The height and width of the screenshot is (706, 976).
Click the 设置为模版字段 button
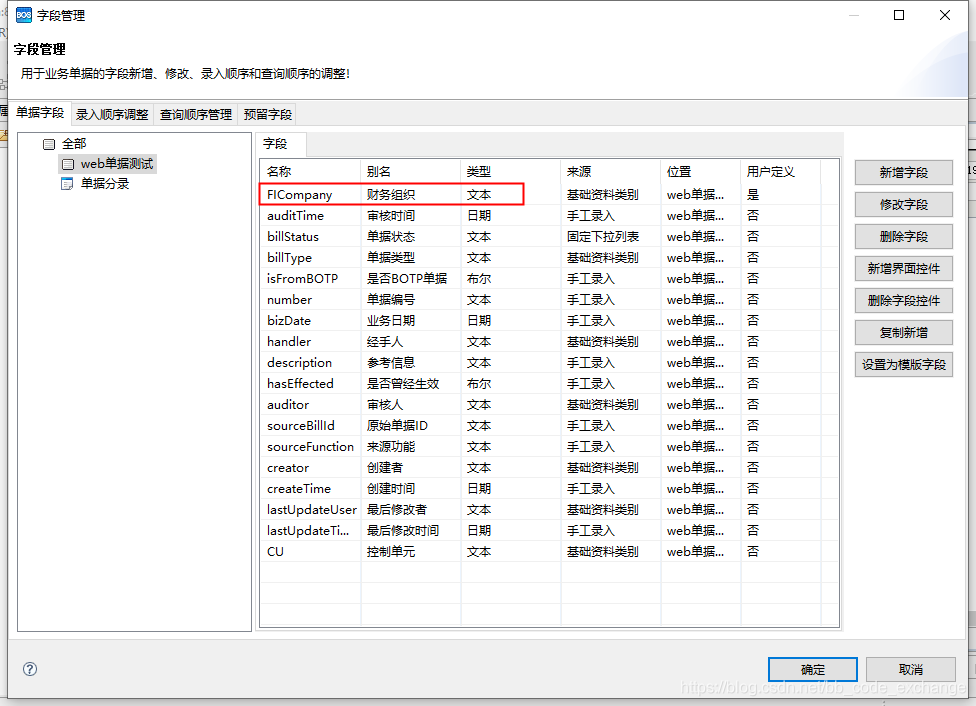(x=904, y=365)
